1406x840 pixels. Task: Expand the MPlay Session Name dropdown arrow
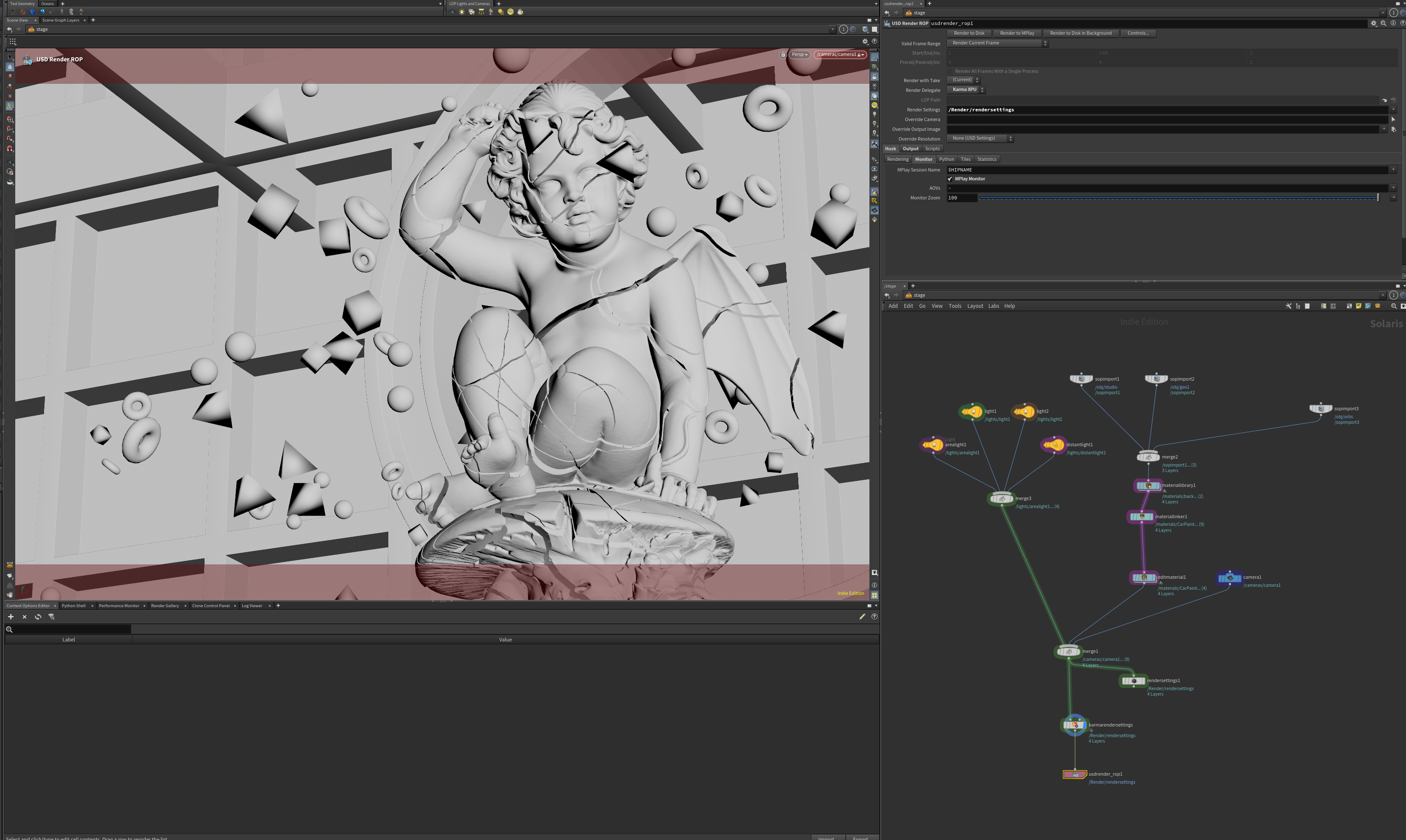point(1393,170)
